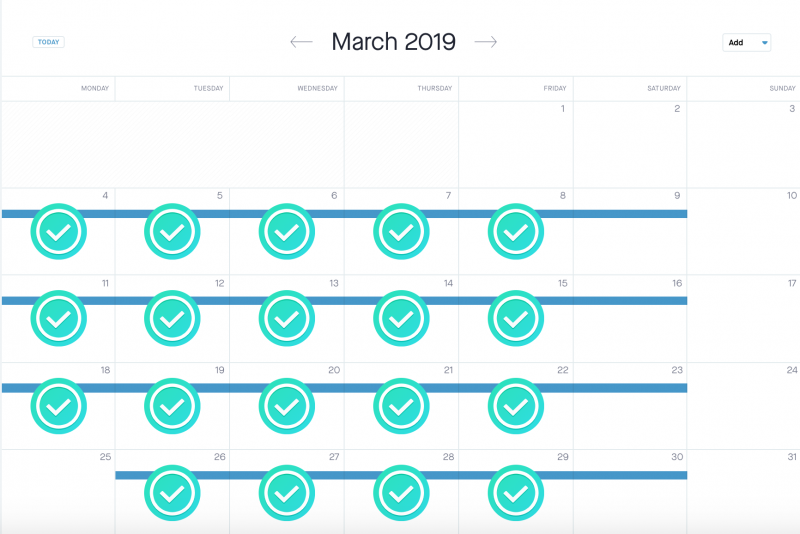Click the green checkmark on March 22
This screenshot has height=534, width=800.
516,406
